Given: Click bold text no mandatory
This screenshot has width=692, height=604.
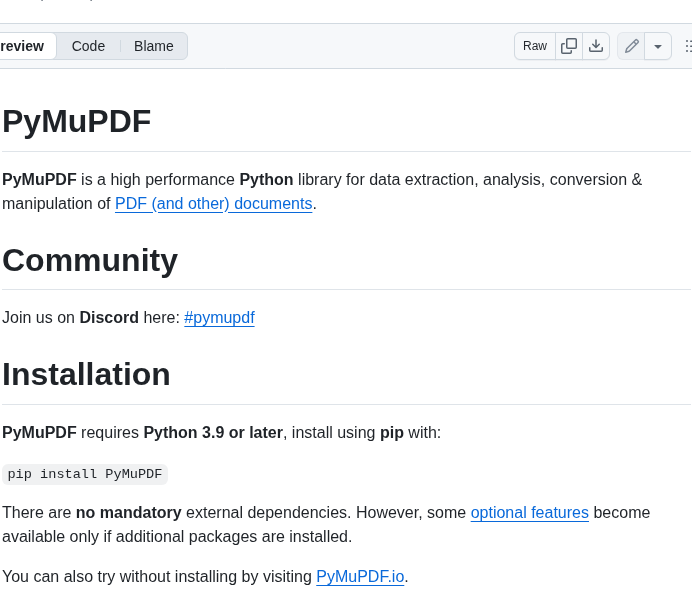Looking at the screenshot, I should (x=128, y=513).
